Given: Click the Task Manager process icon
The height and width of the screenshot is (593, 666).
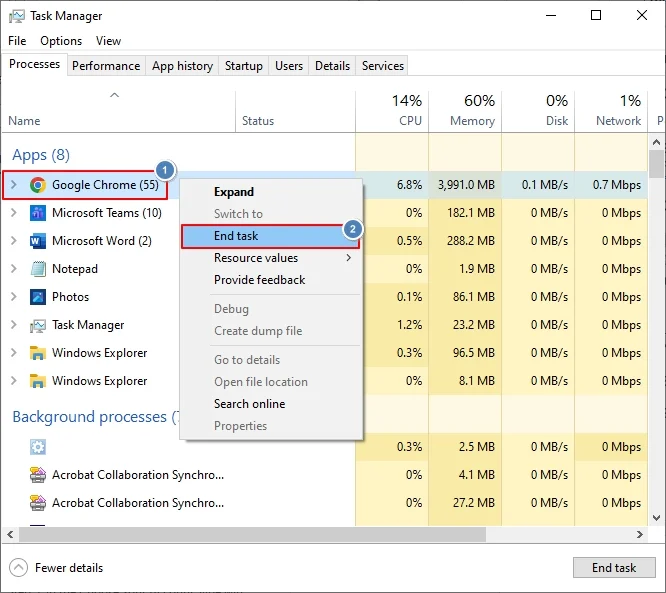Looking at the screenshot, I should (x=38, y=325).
